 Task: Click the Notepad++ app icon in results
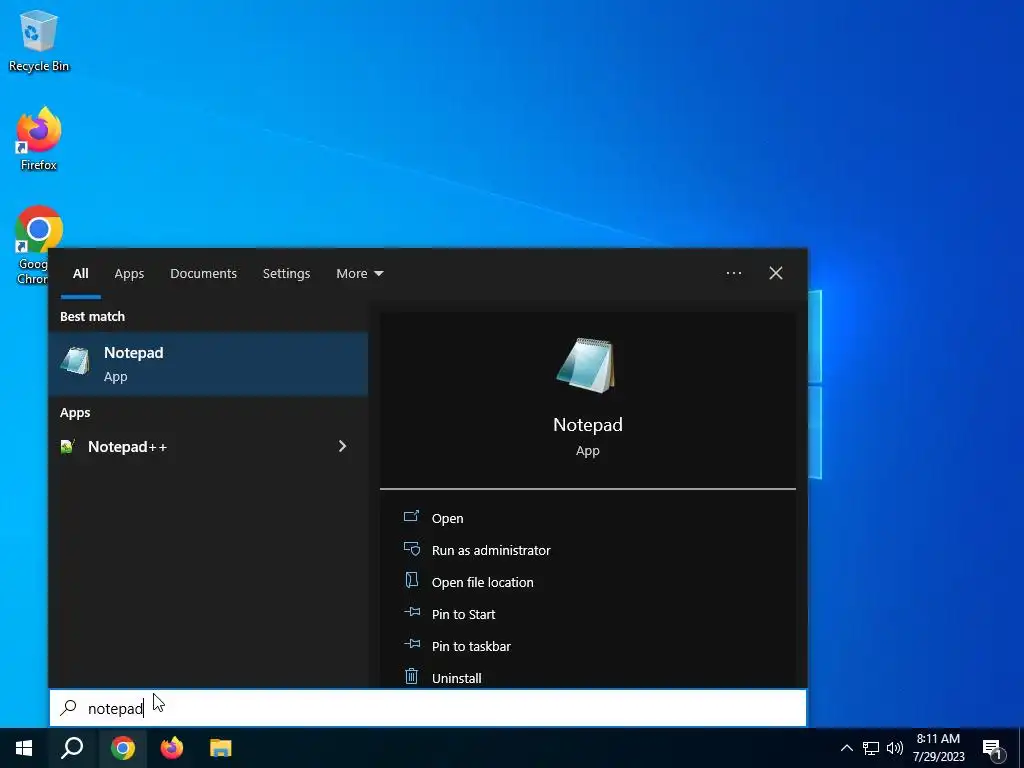coord(67,447)
